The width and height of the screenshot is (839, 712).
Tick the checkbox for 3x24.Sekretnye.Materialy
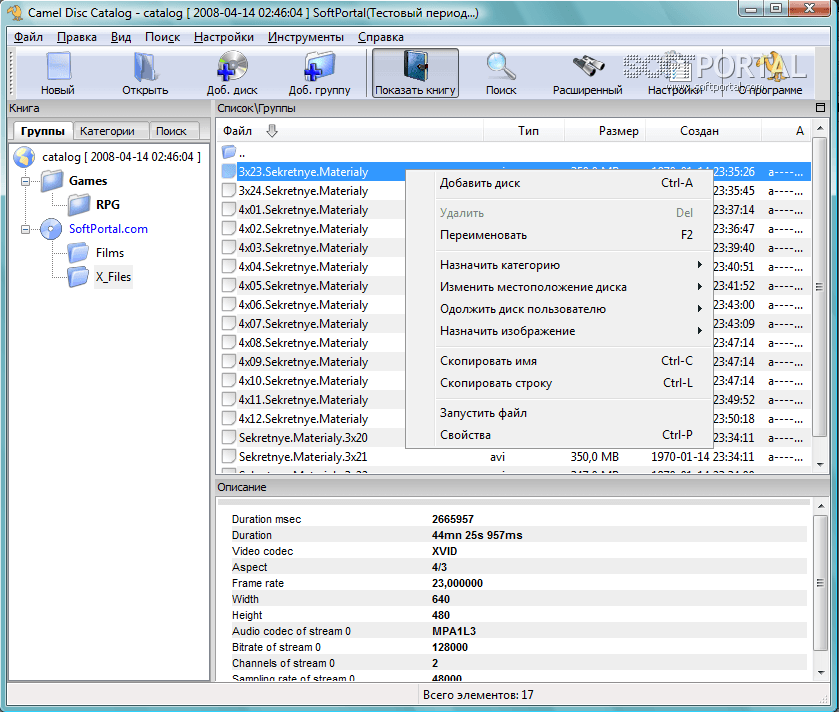tap(229, 190)
